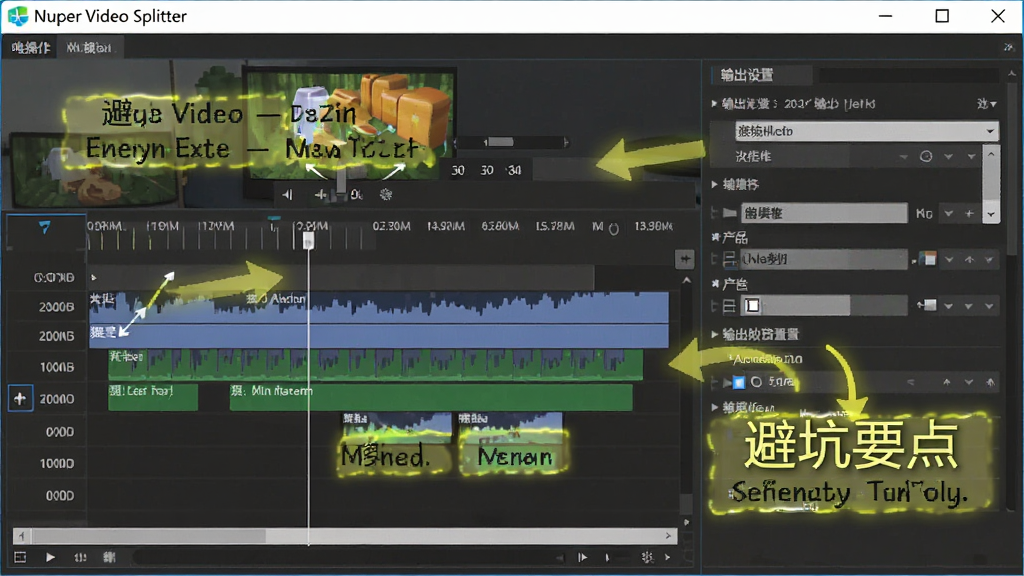Screen dimensions: 1024x576
Task: Open the 选 dropdown at the panel's top-right
Action: [986, 104]
